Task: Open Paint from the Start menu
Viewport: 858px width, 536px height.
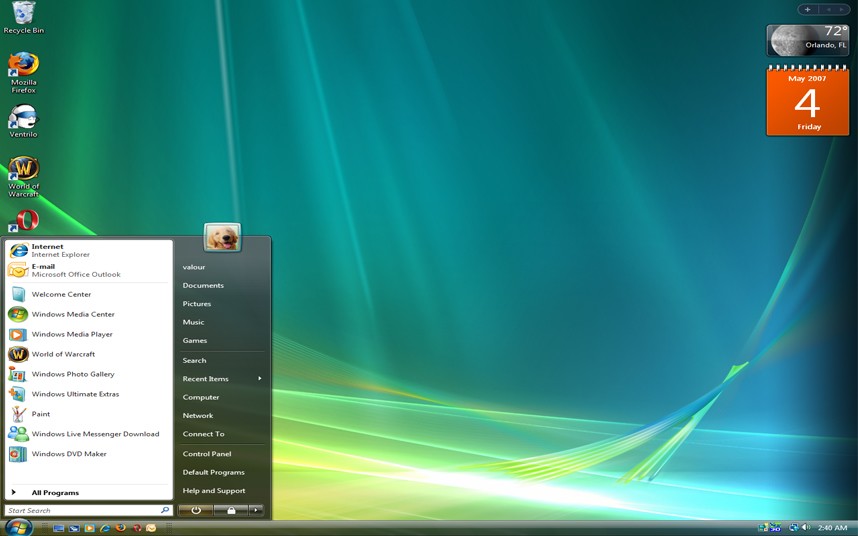Action: point(40,414)
